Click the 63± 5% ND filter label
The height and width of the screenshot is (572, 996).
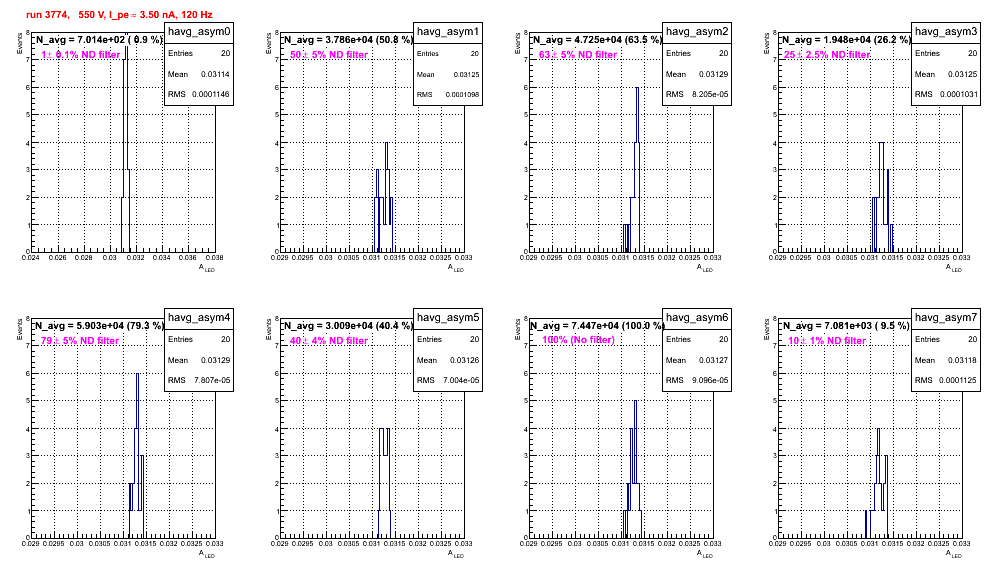pyautogui.click(x=578, y=55)
